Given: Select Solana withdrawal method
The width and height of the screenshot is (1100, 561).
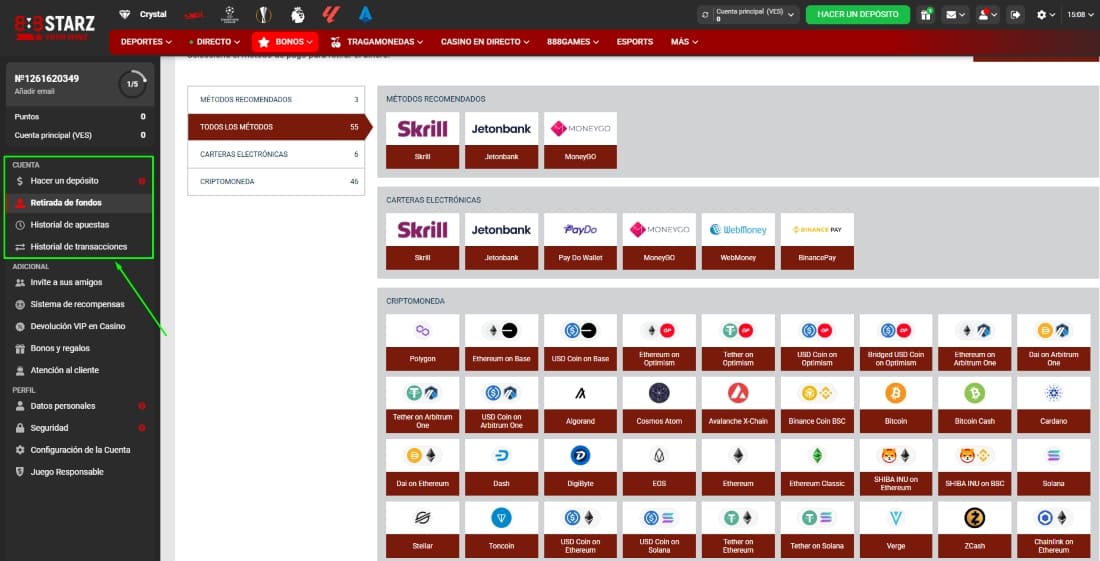Looking at the screenshot, I should click(x=1054, y=467).
